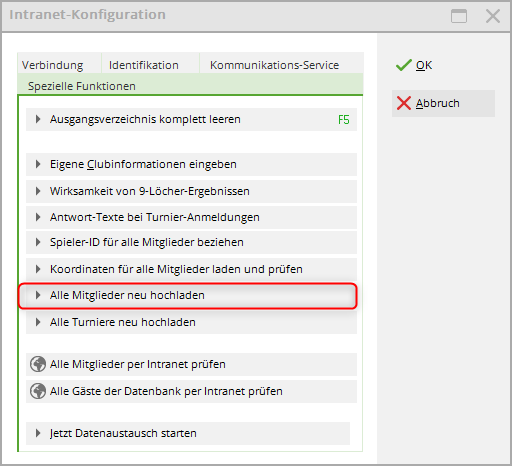Click arrow icon next to Jetzt Datenaustausch starten
Viewport: 512px width, 466px height.
point(38,433)
